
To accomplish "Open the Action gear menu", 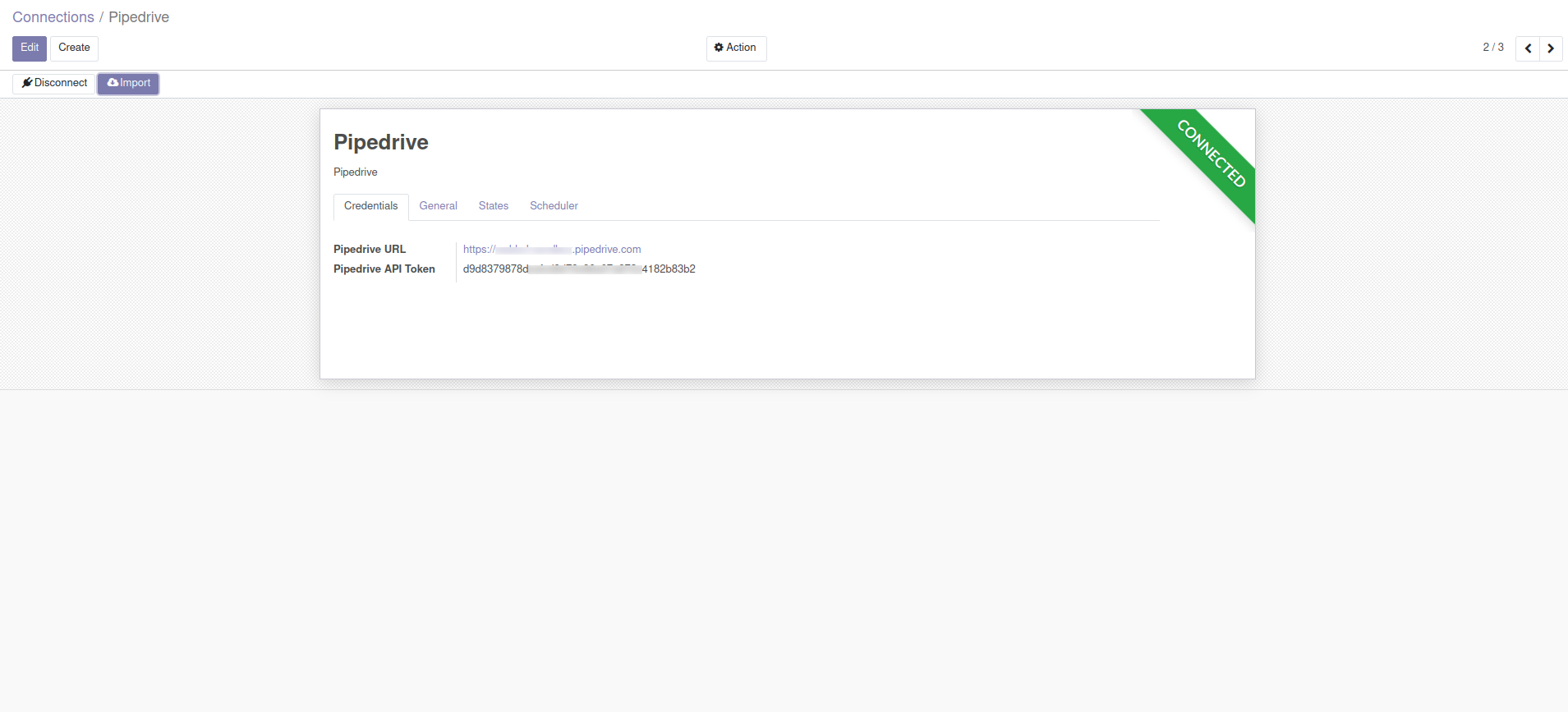I will [736, 48].
